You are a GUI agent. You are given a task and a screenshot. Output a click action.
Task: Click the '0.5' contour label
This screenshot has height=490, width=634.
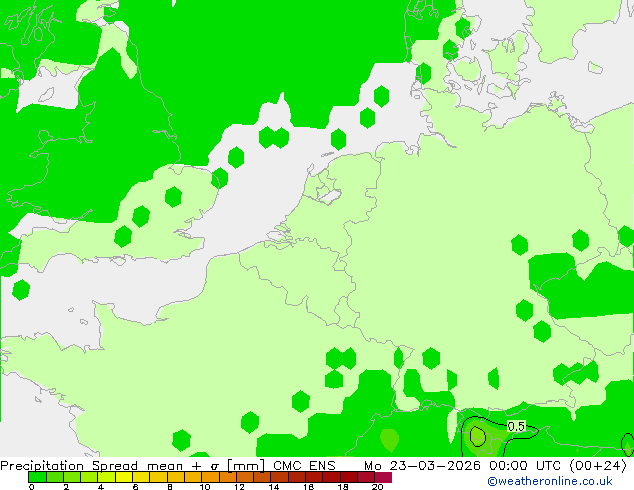[516, 426]
